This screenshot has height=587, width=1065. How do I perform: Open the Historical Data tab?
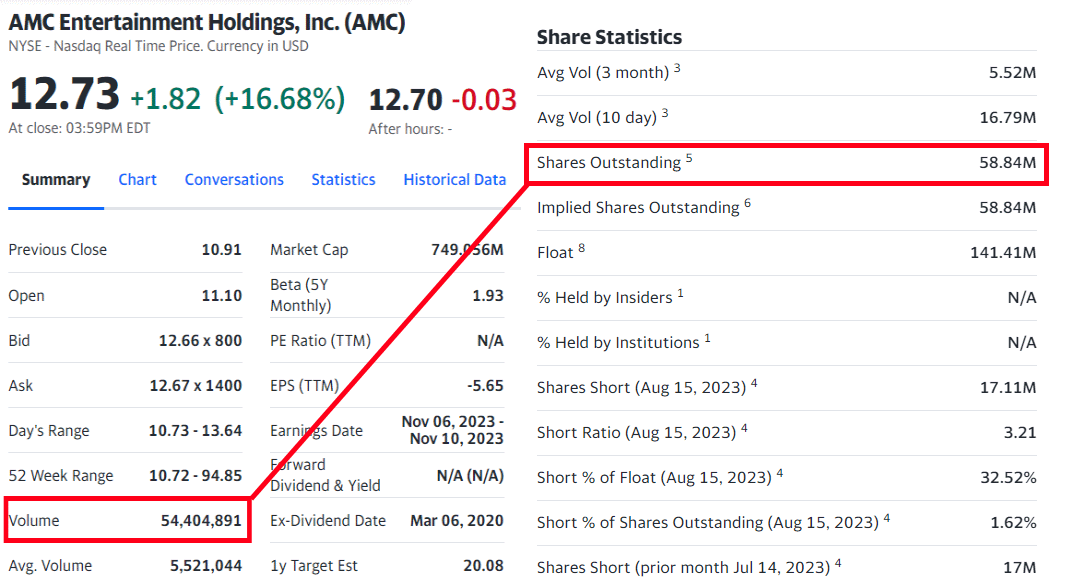[x=454, y=179]
